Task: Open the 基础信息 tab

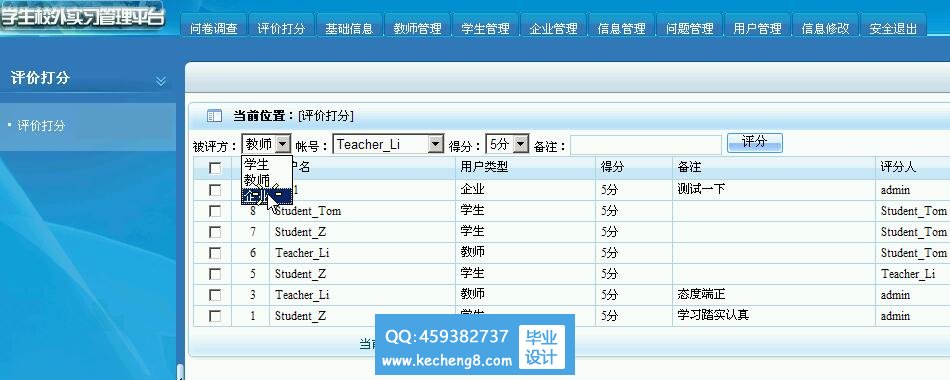Action: 349,27
